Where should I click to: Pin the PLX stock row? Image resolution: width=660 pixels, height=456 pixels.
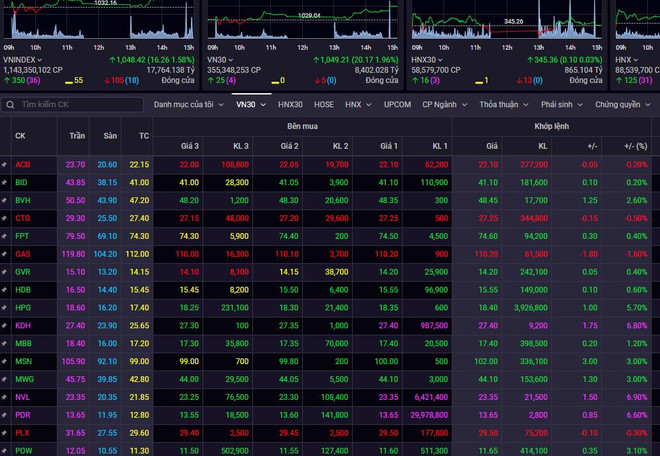coord(4,433)
